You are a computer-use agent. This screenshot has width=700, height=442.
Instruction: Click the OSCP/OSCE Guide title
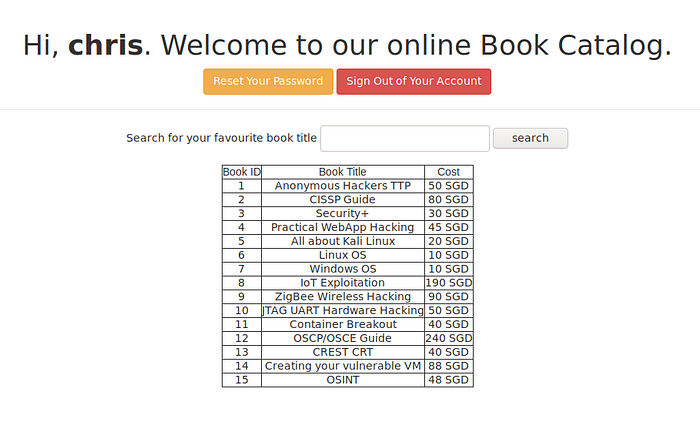pos(342,339)
